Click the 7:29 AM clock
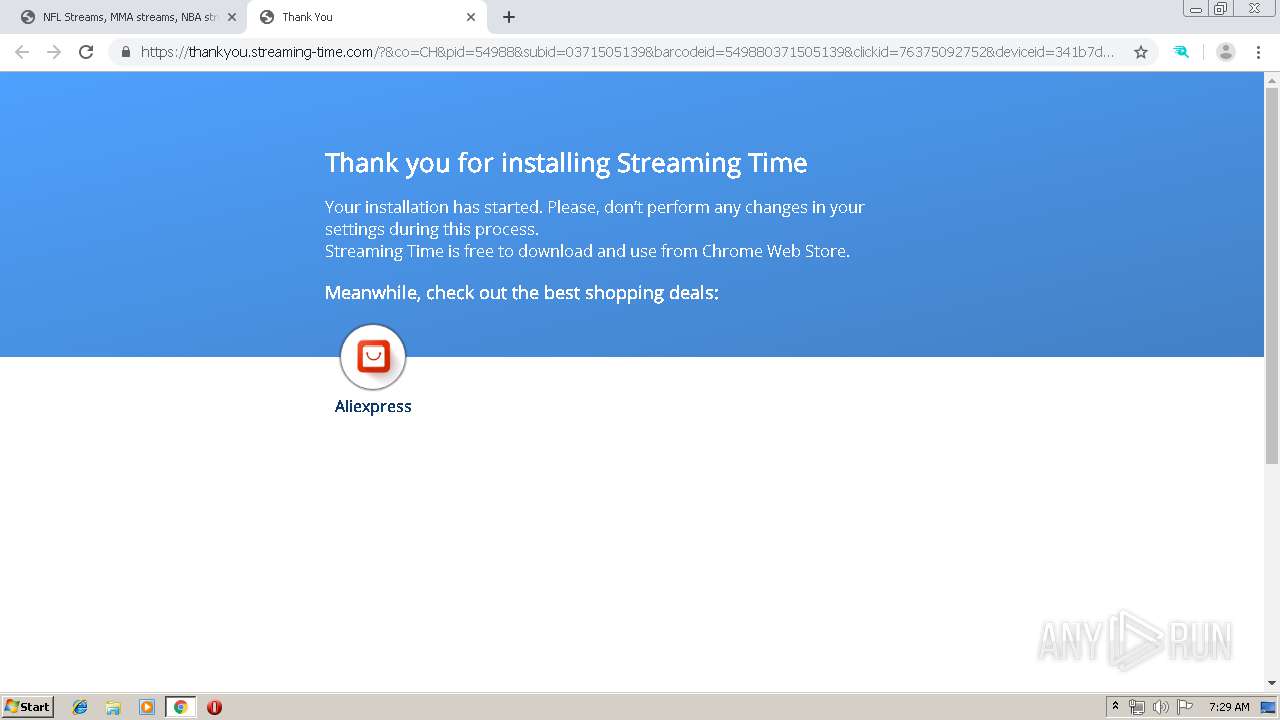Screen dimensions: 1280x720 (x=1229, y=707)
